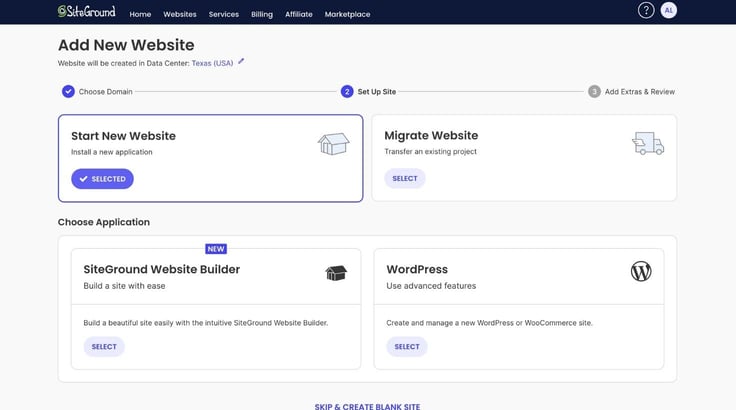Click the WordPress heading text
The height and width of the screenshot is (410, 736).
click(417, 269)
